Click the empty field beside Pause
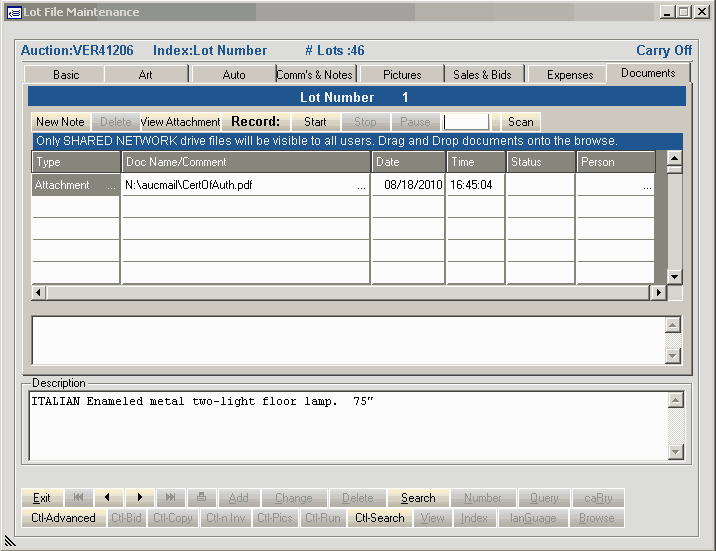 click(x=466, y=122)
